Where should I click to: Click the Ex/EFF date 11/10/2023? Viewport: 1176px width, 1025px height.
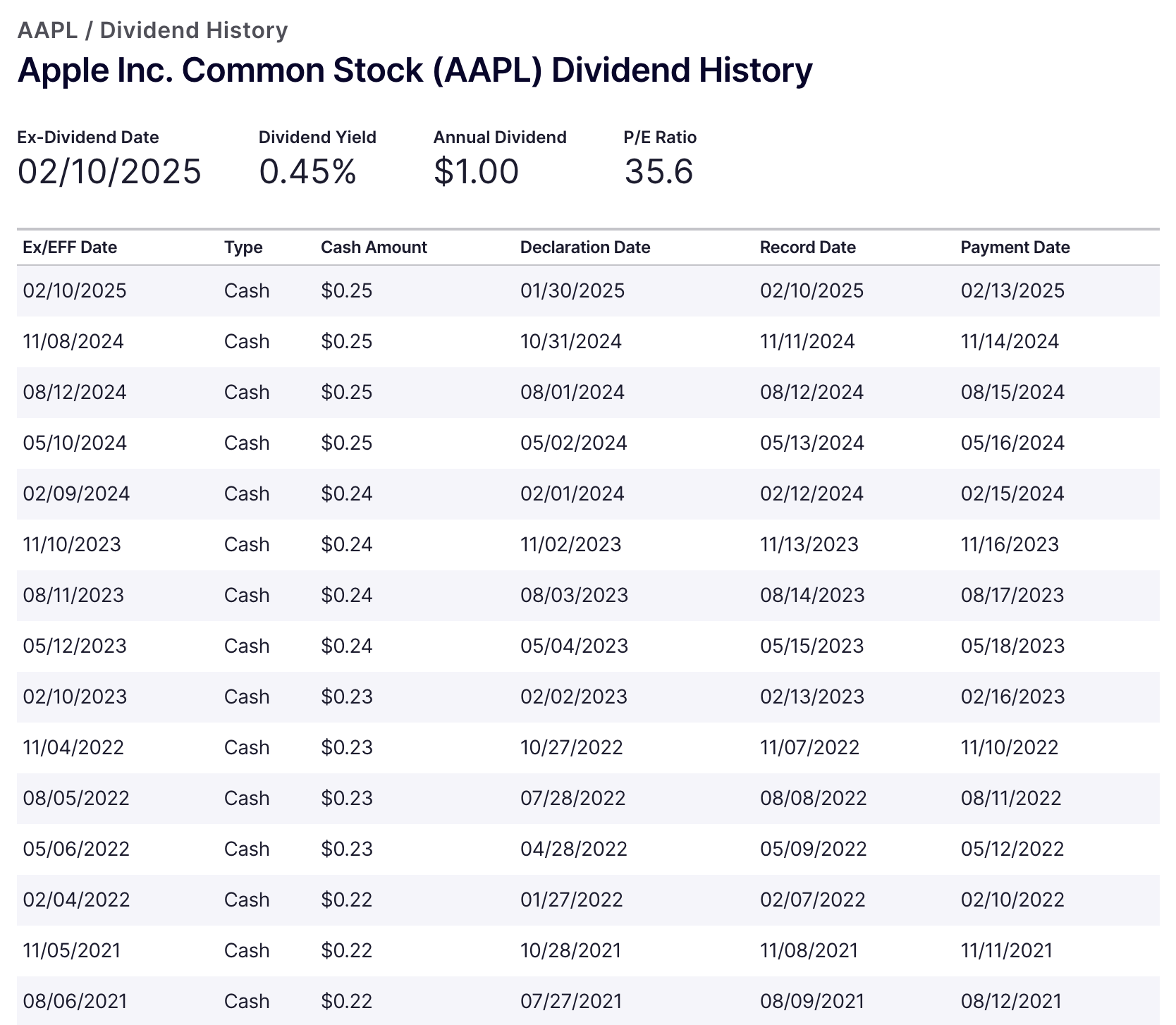pyautogui.click(x=72, y=545)
